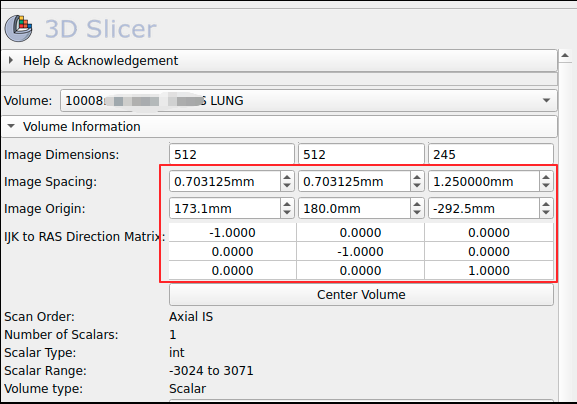Select the -1.0000 cell in matrix second row
577x404 pixels.
coord(360,252)
